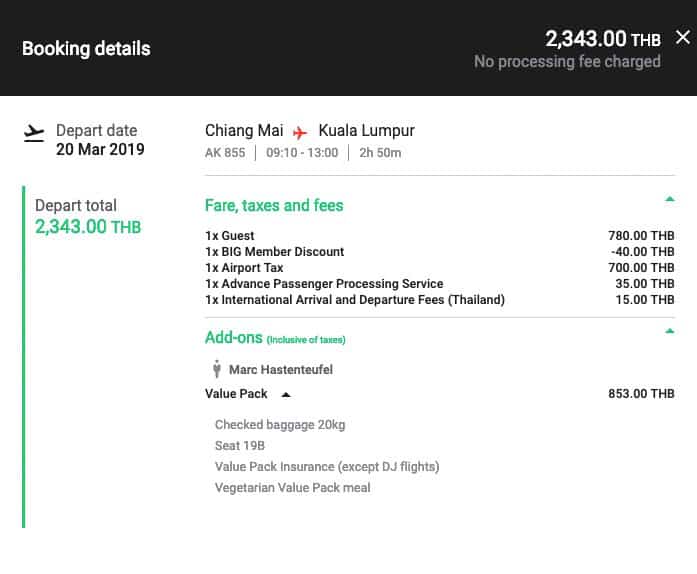Image resolution: width=697 pixels, height=574 pixels.
Task: Click Vegetarian Value Pack meal line
Action: click(292, 487)
